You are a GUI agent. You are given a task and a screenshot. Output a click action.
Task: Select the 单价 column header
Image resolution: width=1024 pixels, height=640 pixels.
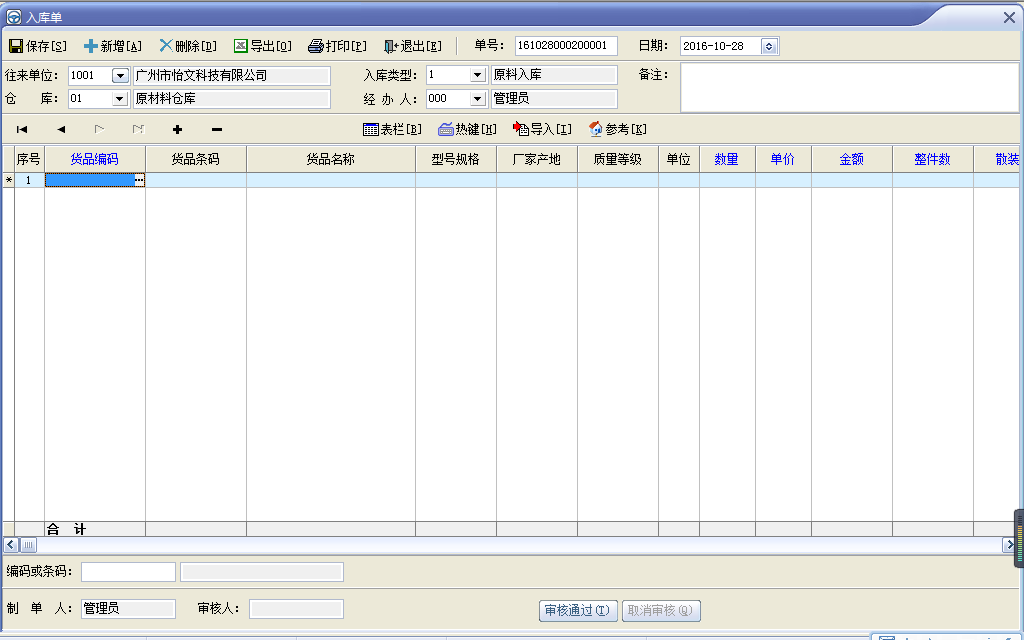click(x=783, y=159)
